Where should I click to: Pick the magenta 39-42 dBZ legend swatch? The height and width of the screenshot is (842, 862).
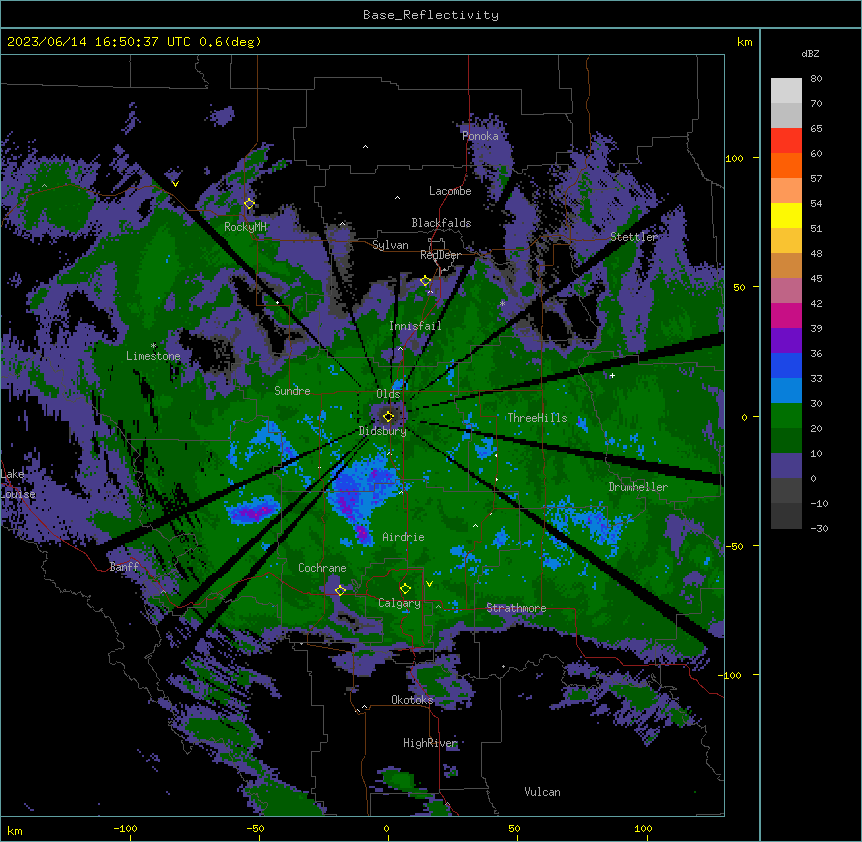[786, 315]
